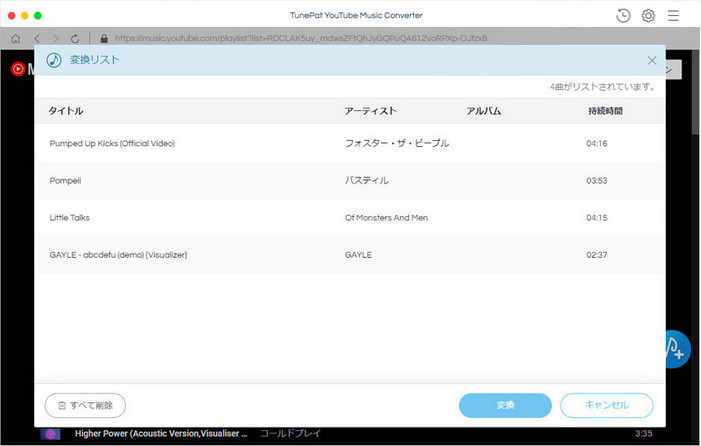Click the タイトル column header

coord(66,111)
